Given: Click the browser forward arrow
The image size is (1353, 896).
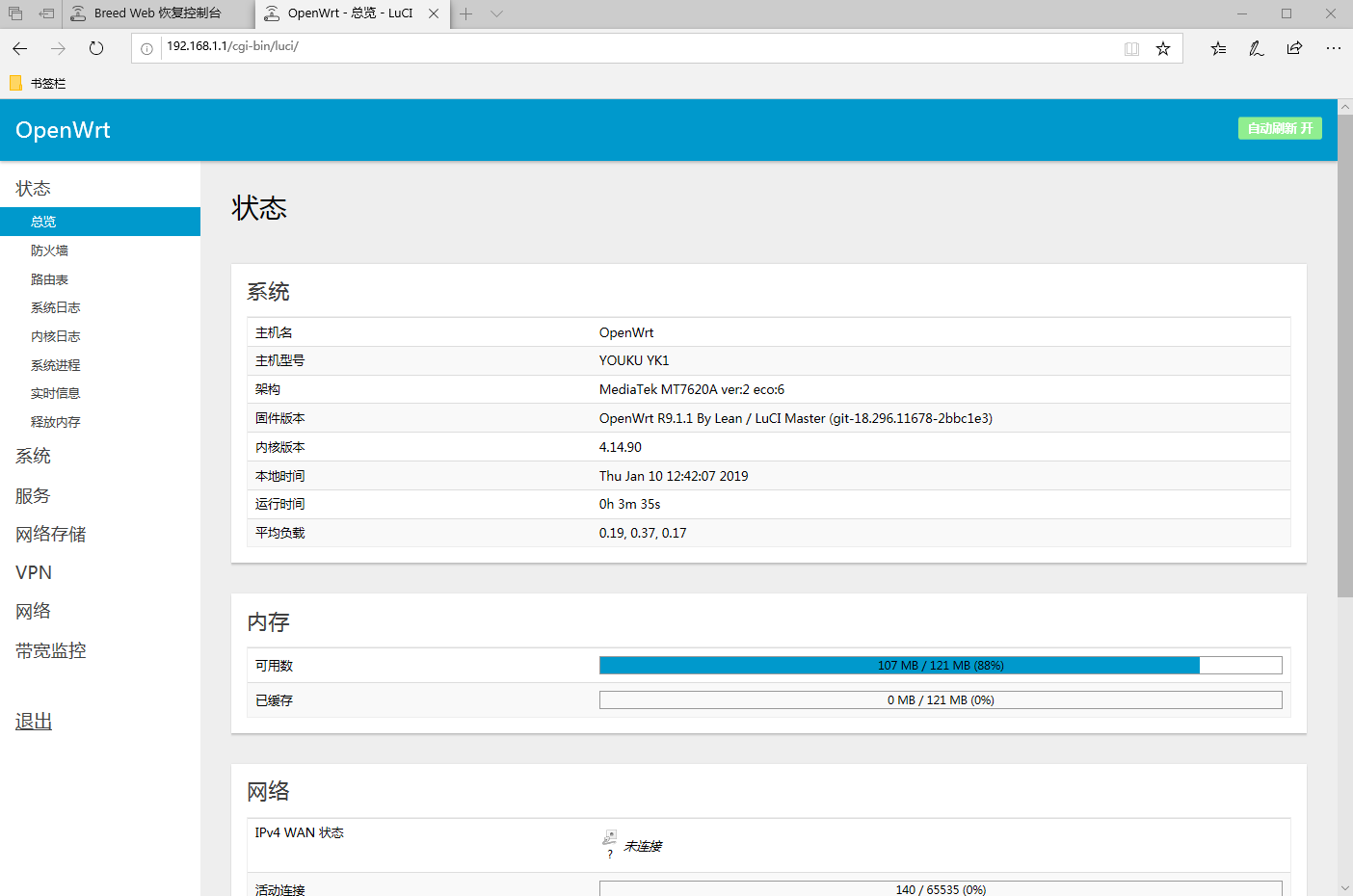Looking at the screenshot, I should click(x=58, y=48).
